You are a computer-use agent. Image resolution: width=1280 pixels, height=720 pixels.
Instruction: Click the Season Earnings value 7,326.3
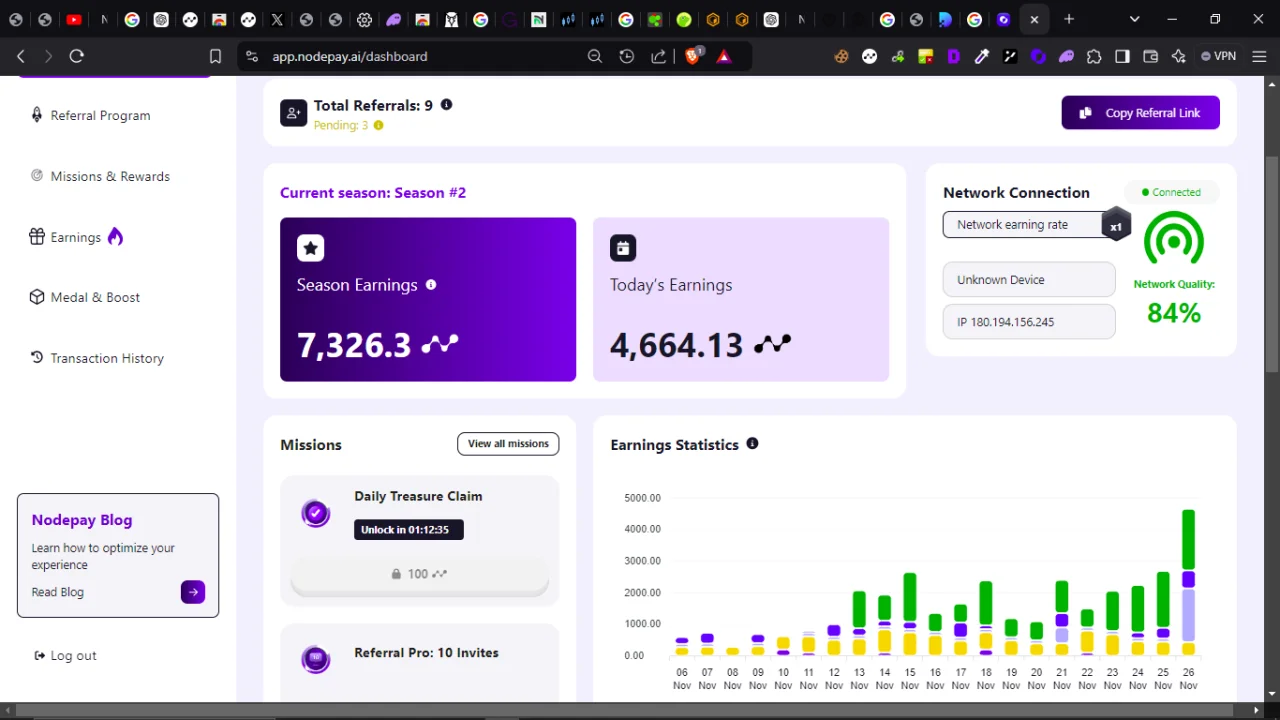click(354, 345)
